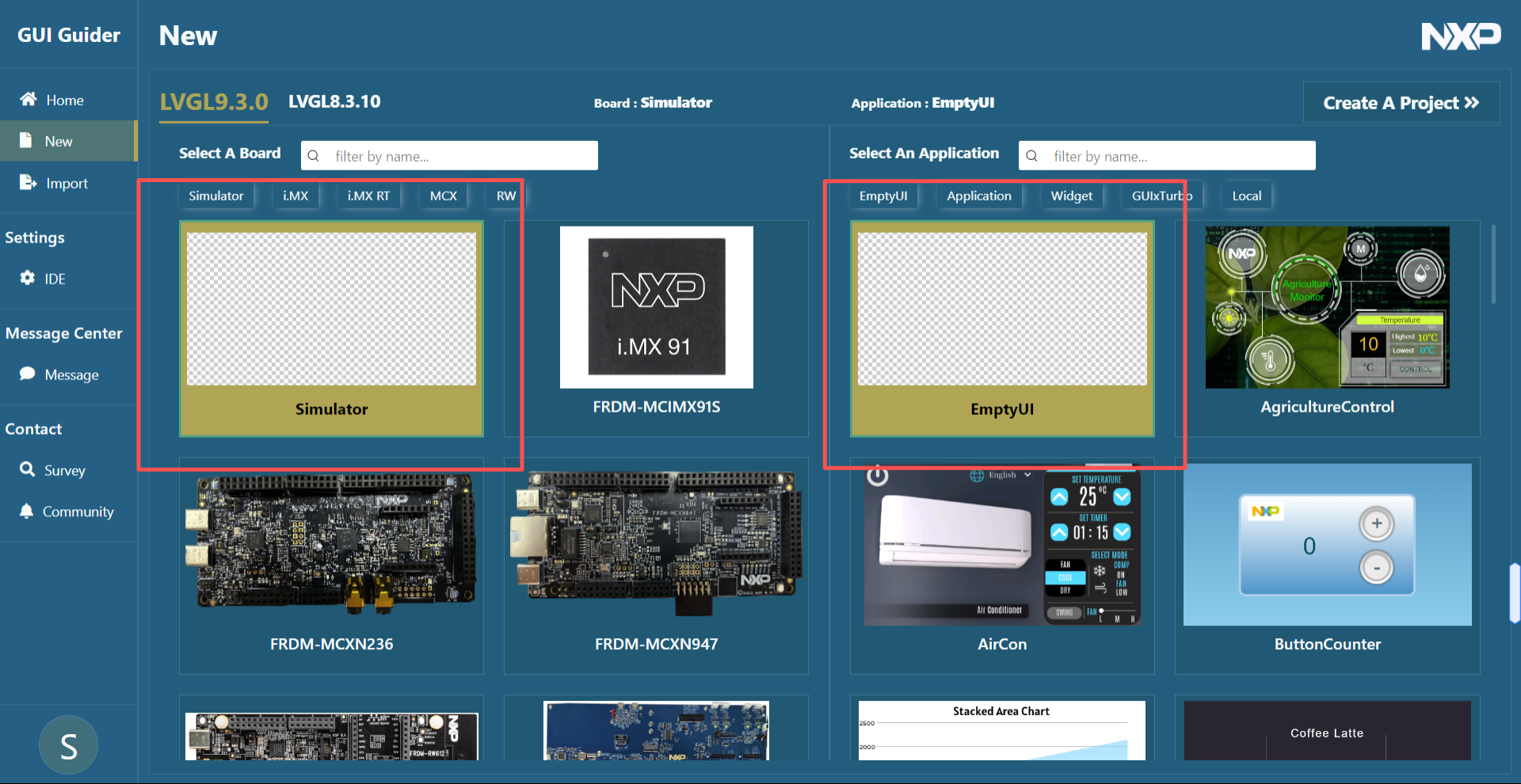Open IDE settings gear icon
Viewport: 1521px width, 784px height.
point(28,278)
